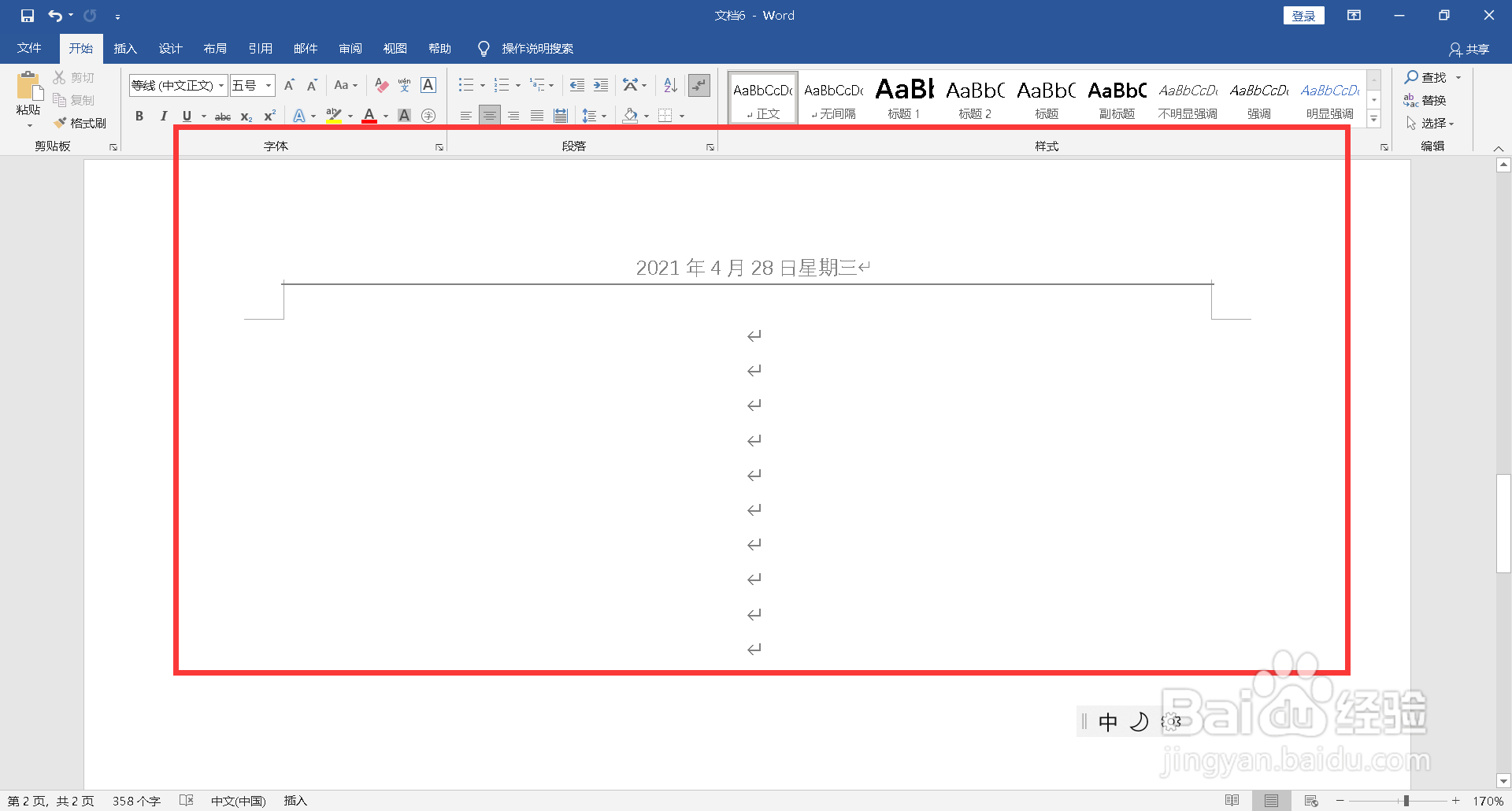Switch to the Design (设计) tab
The width and height of the screenshot is (1512, 811).
[170, 48]
